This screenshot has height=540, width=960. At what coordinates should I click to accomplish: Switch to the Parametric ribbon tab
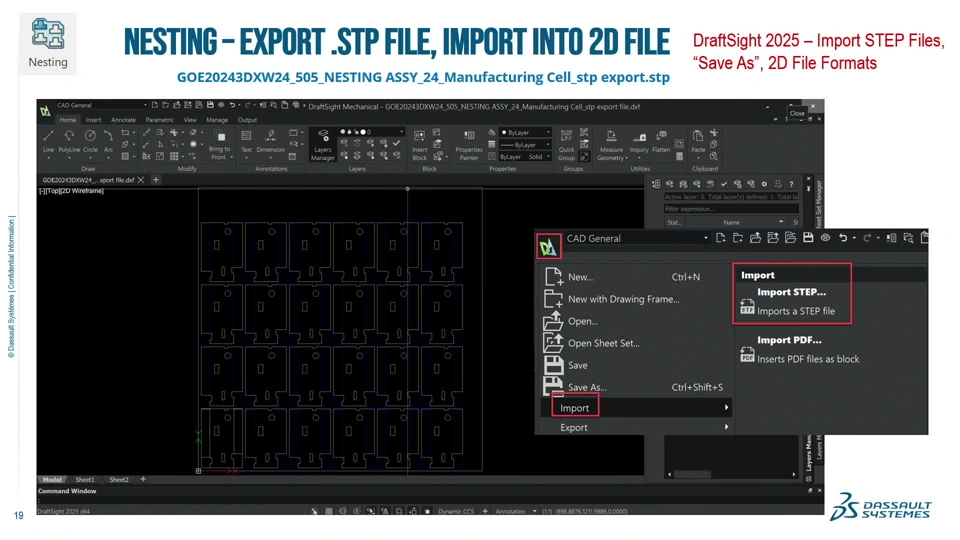tap(159, 120)
